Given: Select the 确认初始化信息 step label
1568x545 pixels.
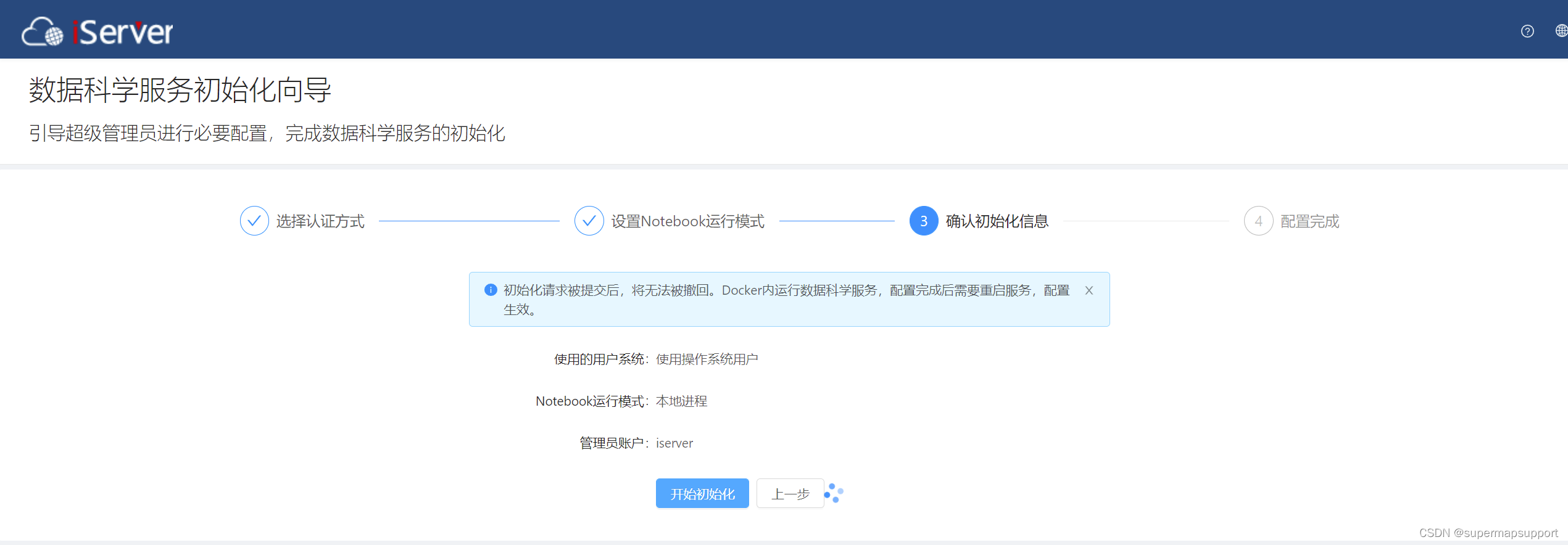Looking at the screenshot, I should [x=997, y=221].
